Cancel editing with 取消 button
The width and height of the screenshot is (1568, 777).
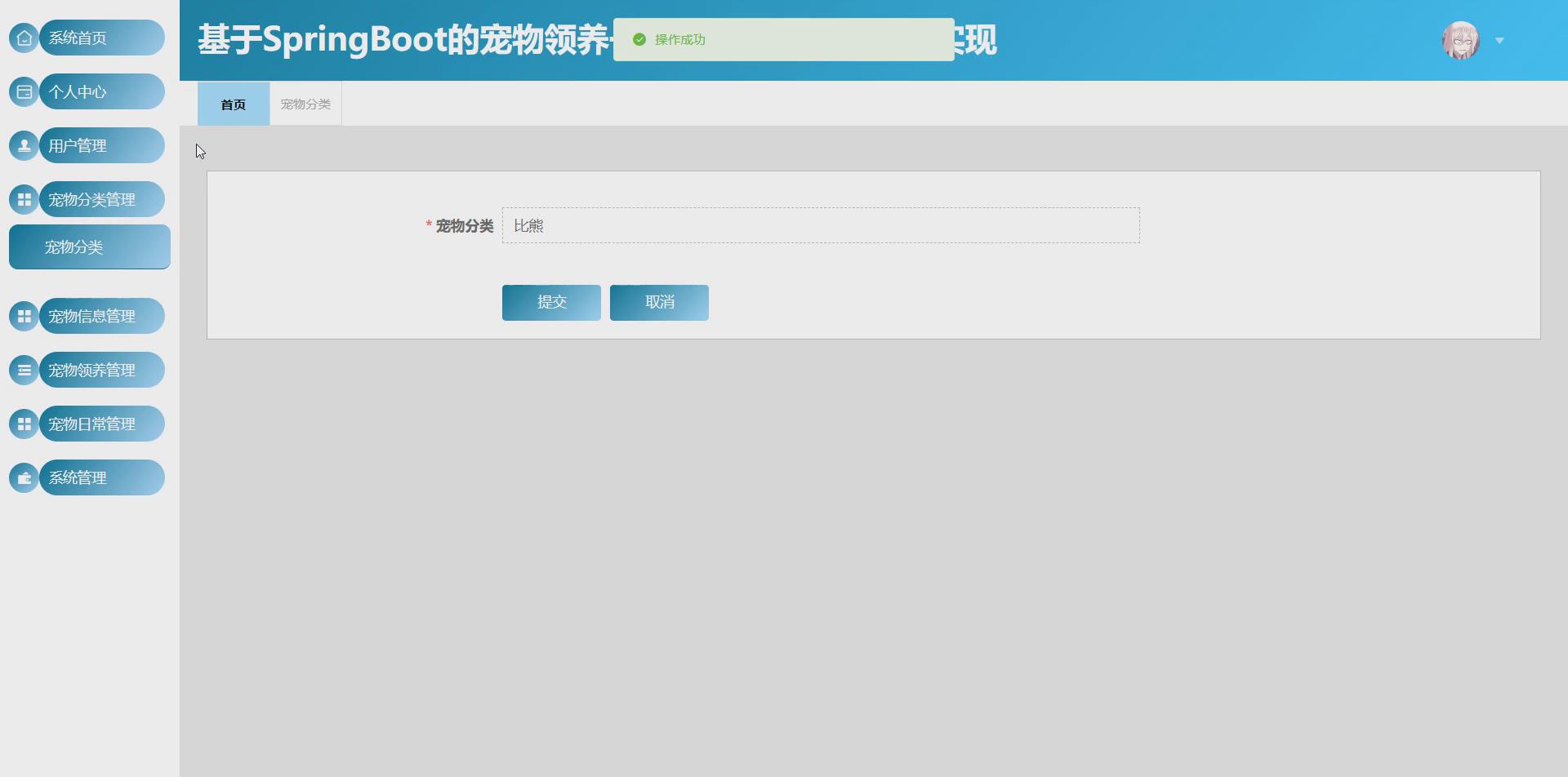tap(658, 302)
